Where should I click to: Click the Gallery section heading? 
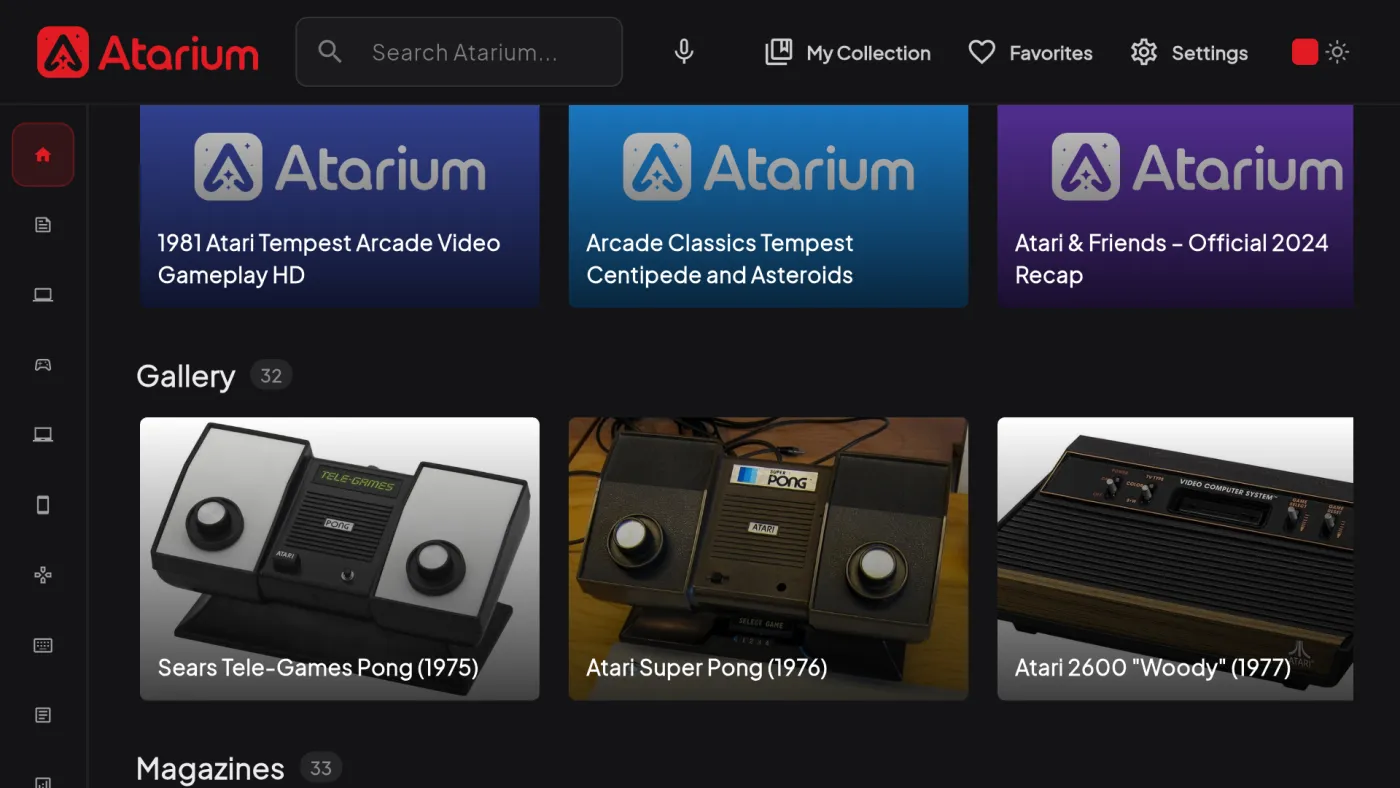(x=186, y=376)
